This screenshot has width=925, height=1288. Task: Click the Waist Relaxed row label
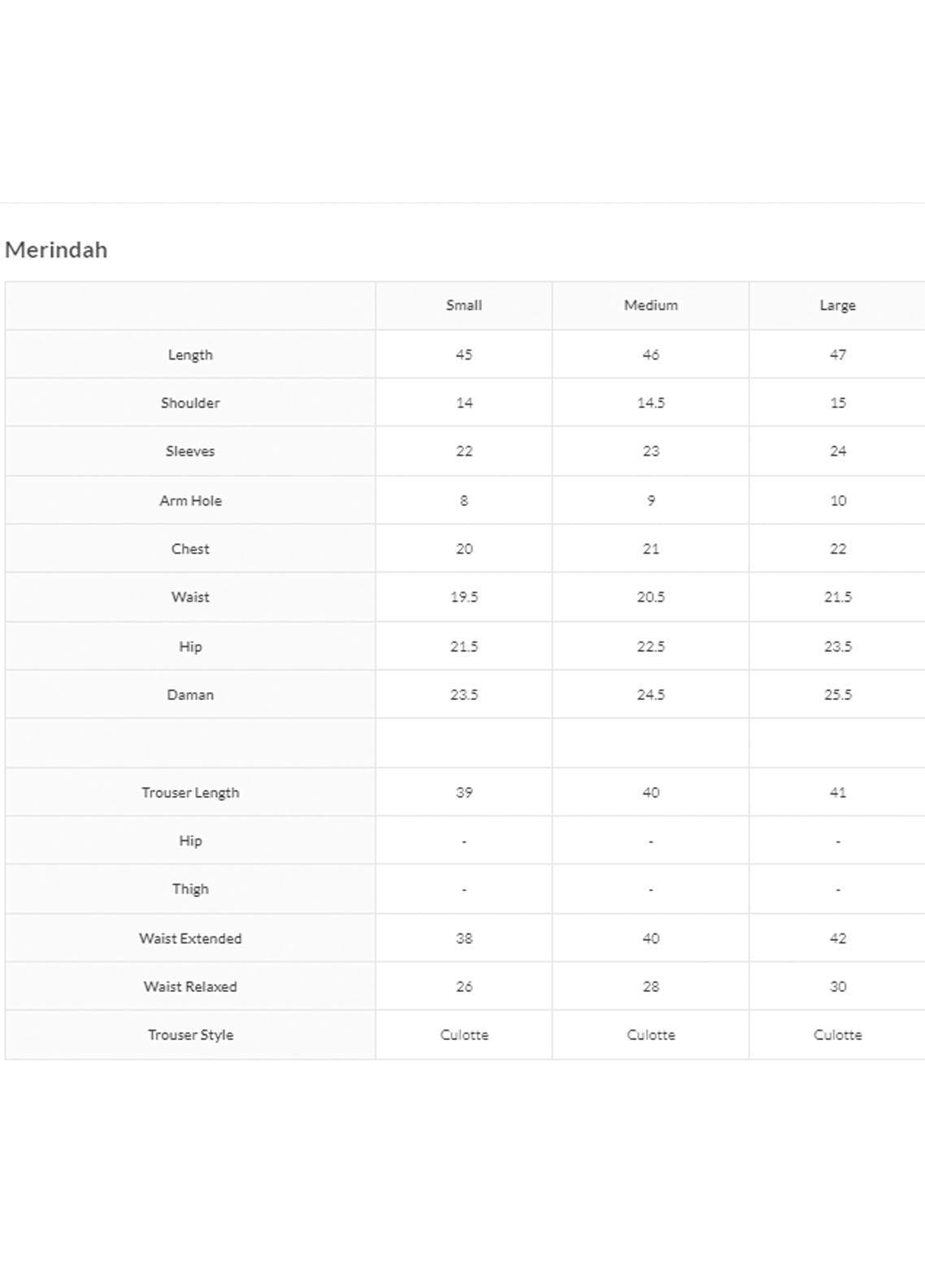[190, 986]
